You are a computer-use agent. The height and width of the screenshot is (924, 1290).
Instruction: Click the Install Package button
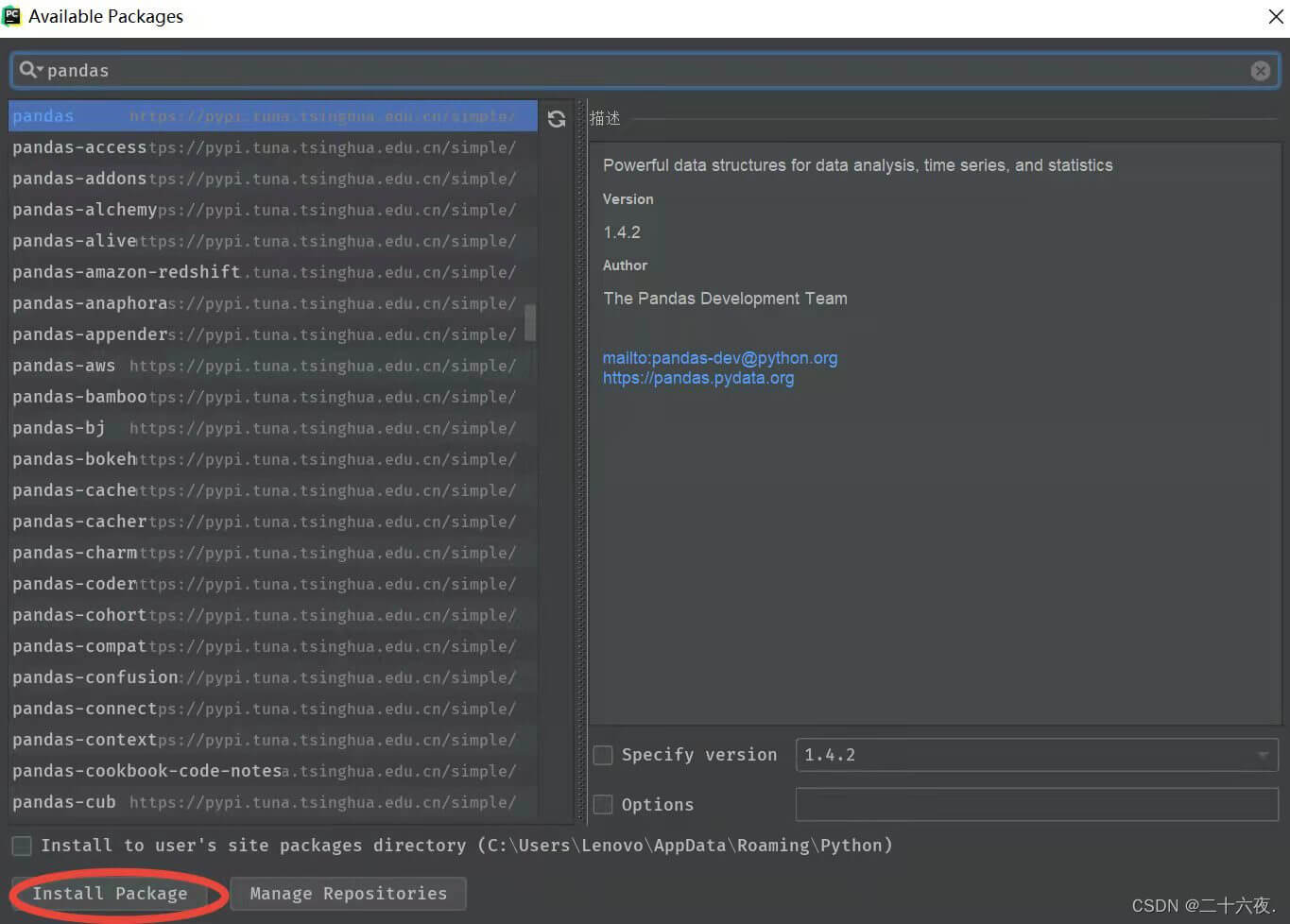point(110,894)
